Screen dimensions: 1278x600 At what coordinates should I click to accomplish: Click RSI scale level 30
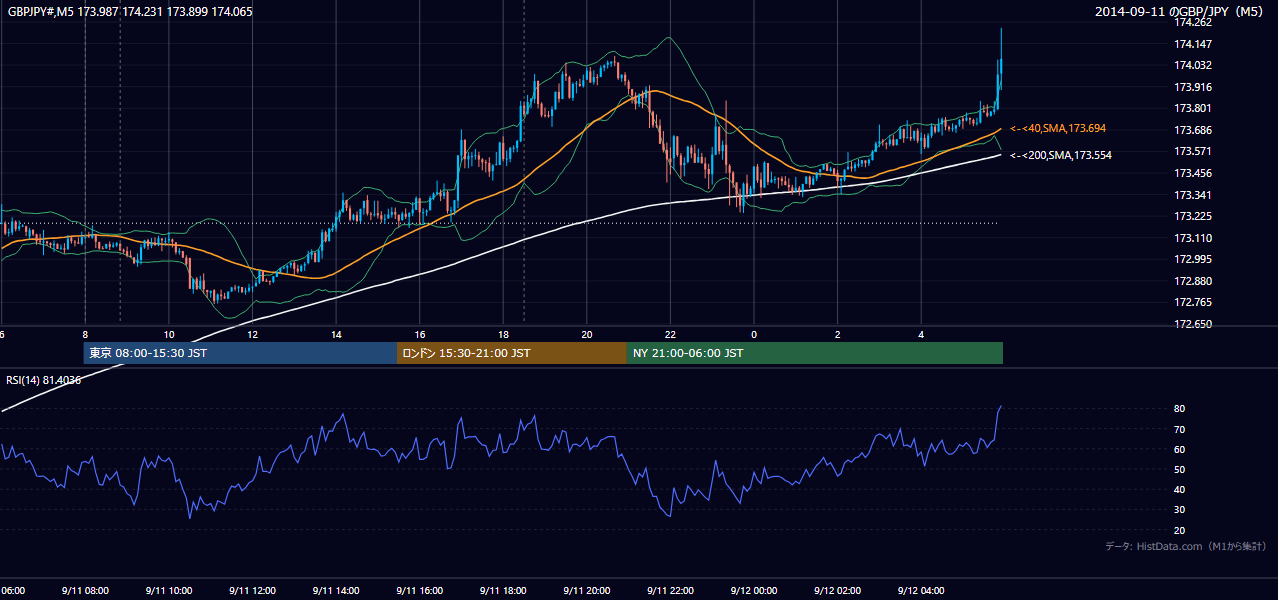coord(1179,510)
